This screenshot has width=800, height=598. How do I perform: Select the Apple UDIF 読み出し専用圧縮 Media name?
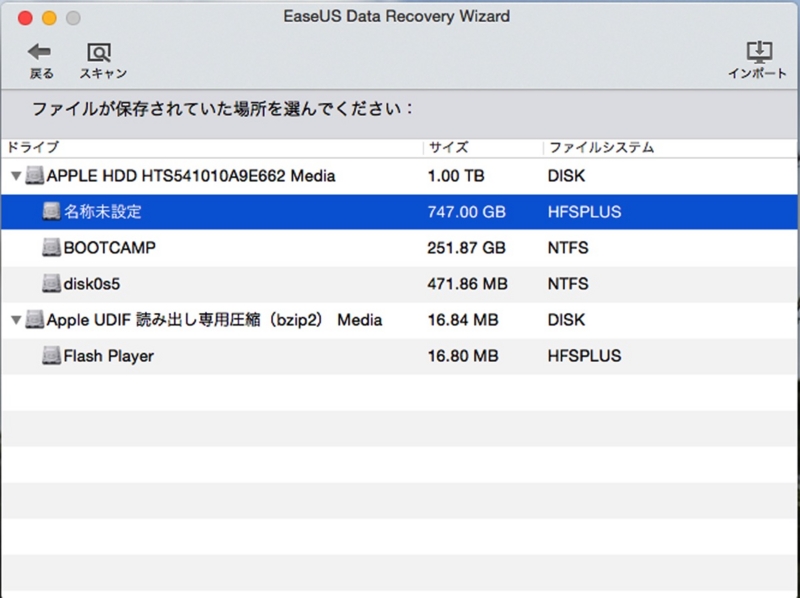click(214, 320)
